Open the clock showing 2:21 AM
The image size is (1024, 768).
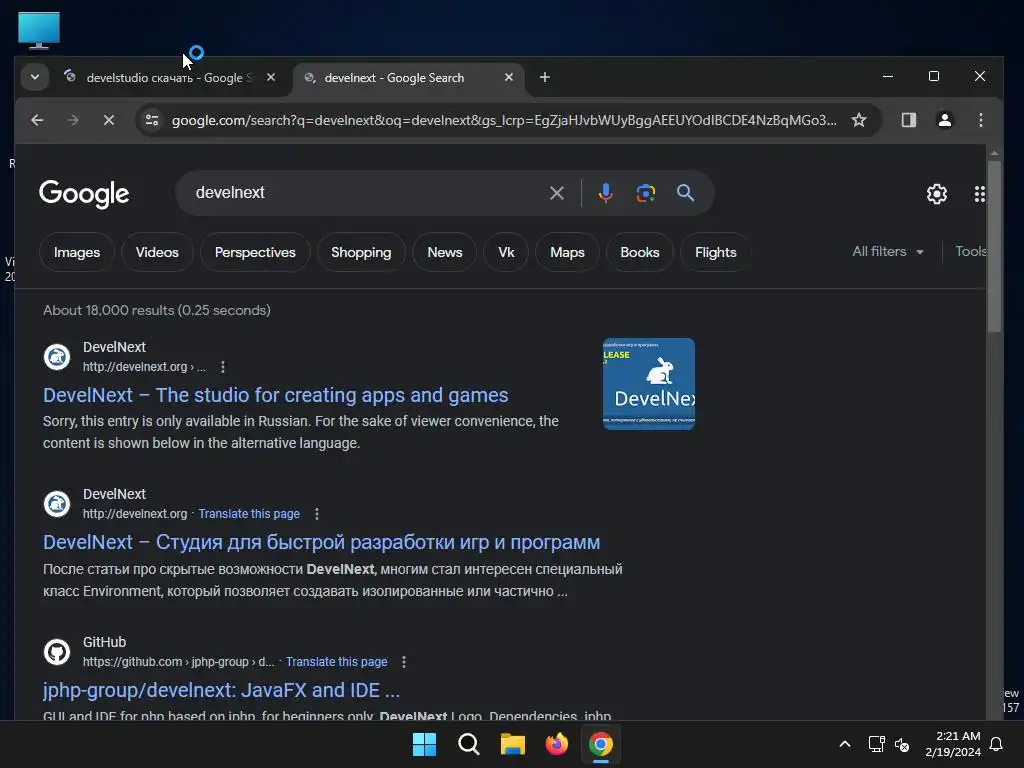click(953, 744)
